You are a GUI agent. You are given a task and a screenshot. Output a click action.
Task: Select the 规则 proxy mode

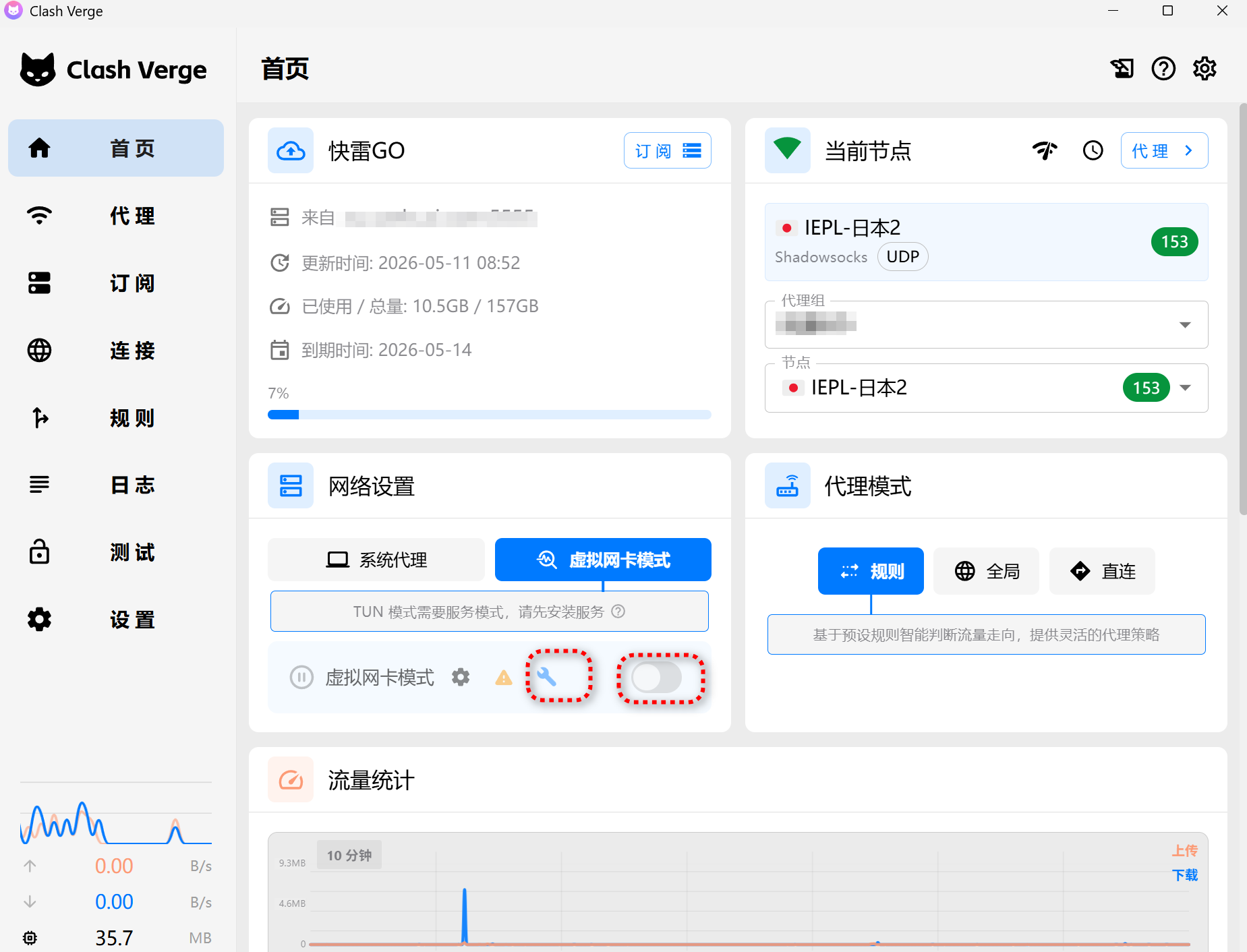[x=871, y=571]
